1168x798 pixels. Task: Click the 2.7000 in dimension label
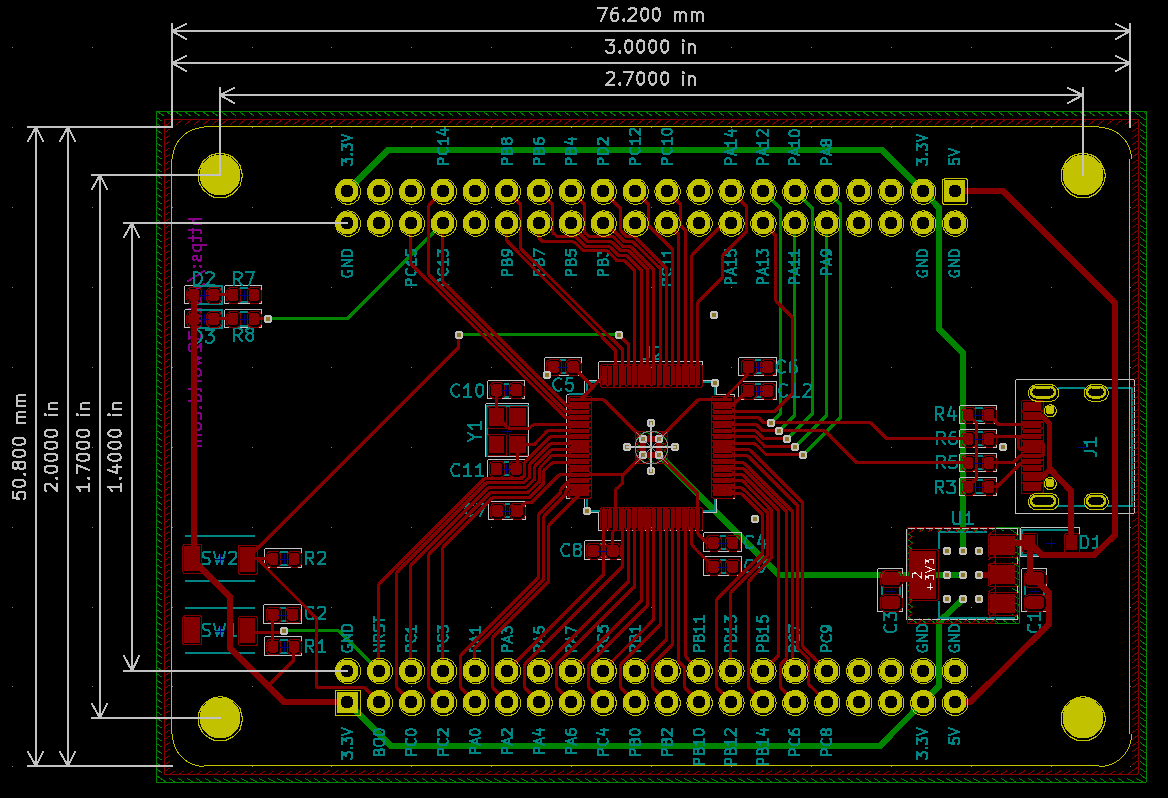pyautogui.click(x=650, y=79)
